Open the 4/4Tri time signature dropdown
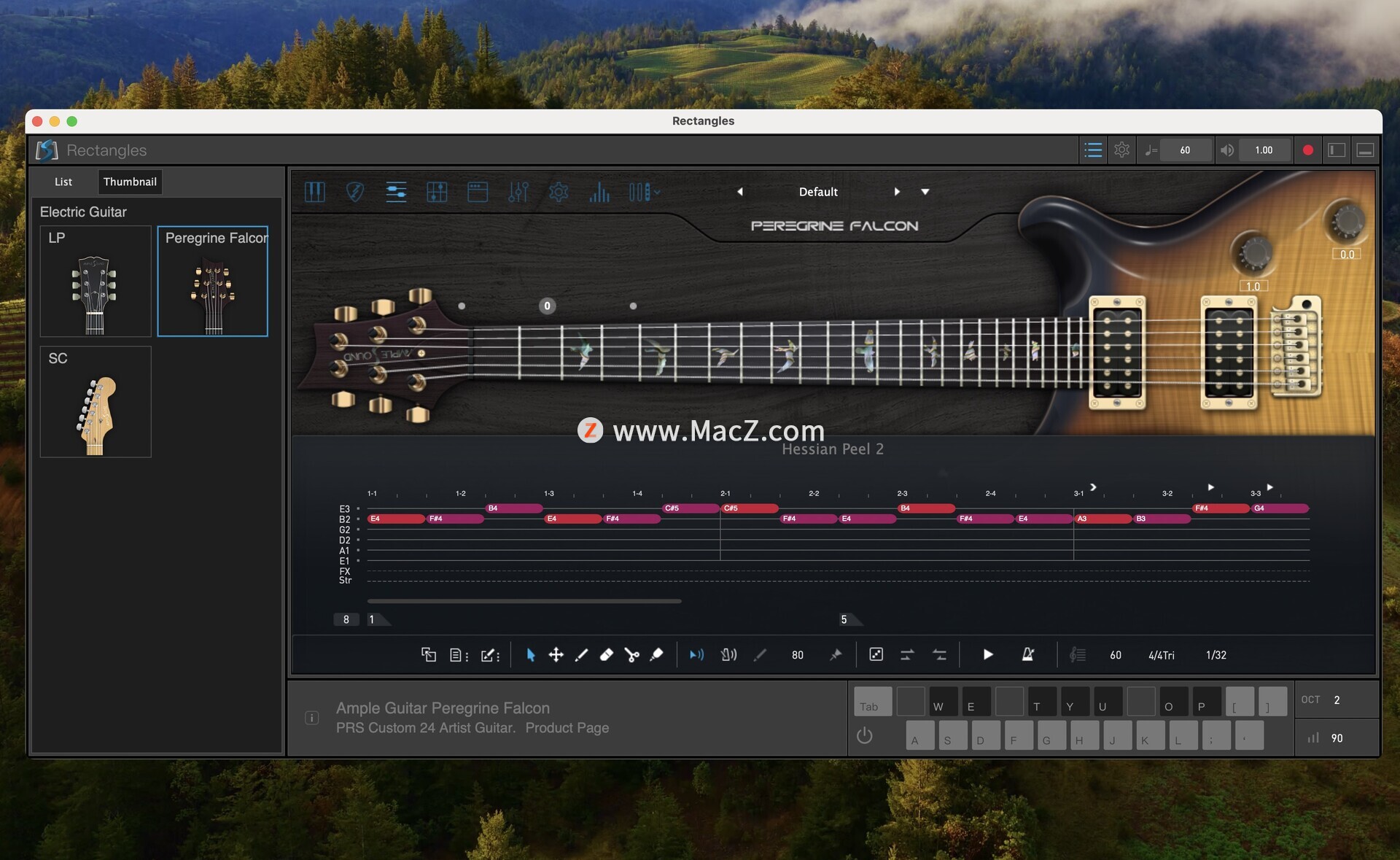Viewport: 1400px width, 860px height. [x=1162, y=655]
